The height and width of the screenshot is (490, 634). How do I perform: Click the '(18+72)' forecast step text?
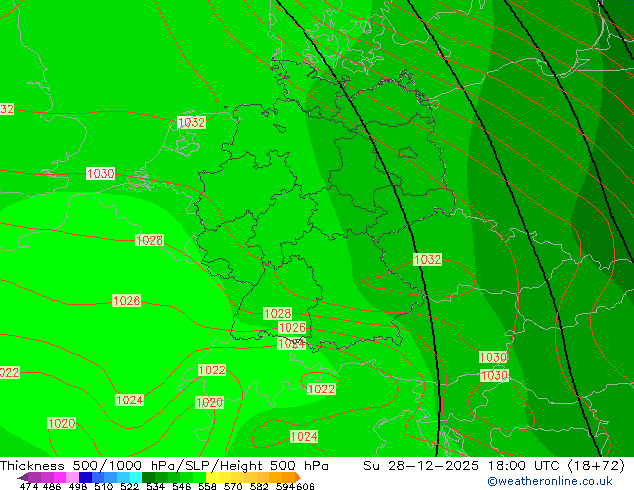(x=596, y=466)
